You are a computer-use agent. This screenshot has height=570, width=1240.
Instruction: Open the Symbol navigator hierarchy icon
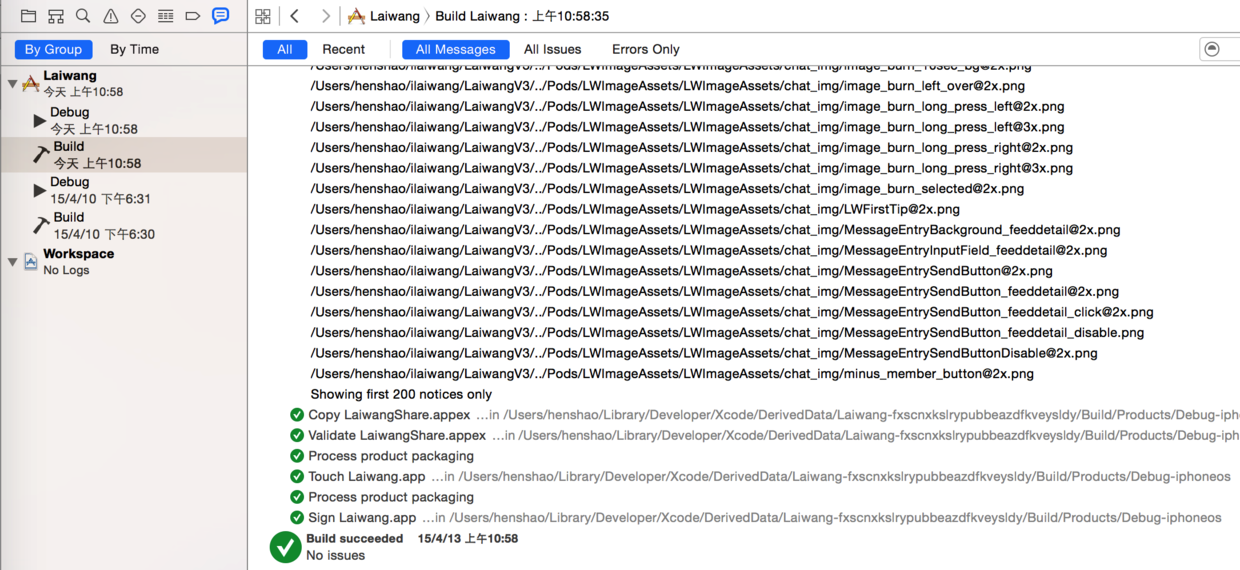[56, 16]
